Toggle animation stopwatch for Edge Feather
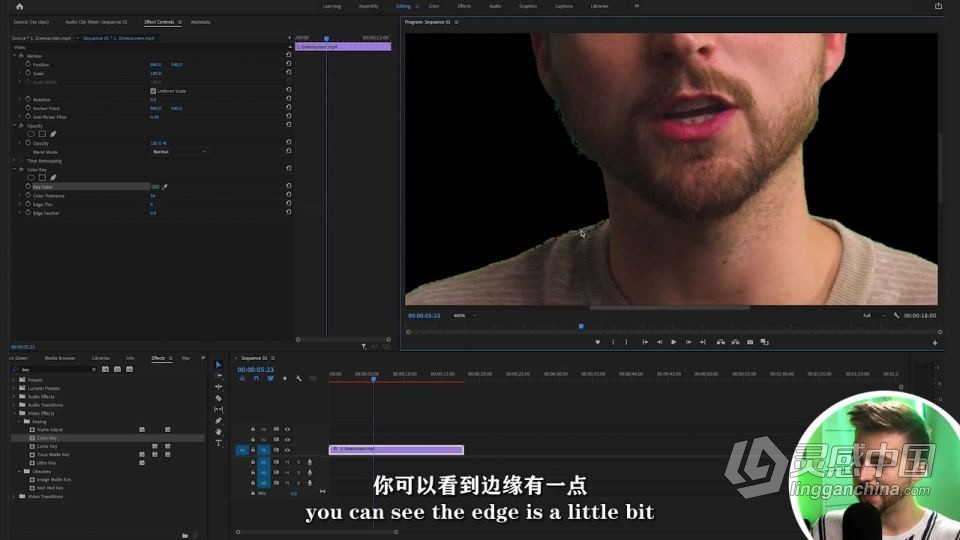The image size is (960, 540). (x=28, y=212)
